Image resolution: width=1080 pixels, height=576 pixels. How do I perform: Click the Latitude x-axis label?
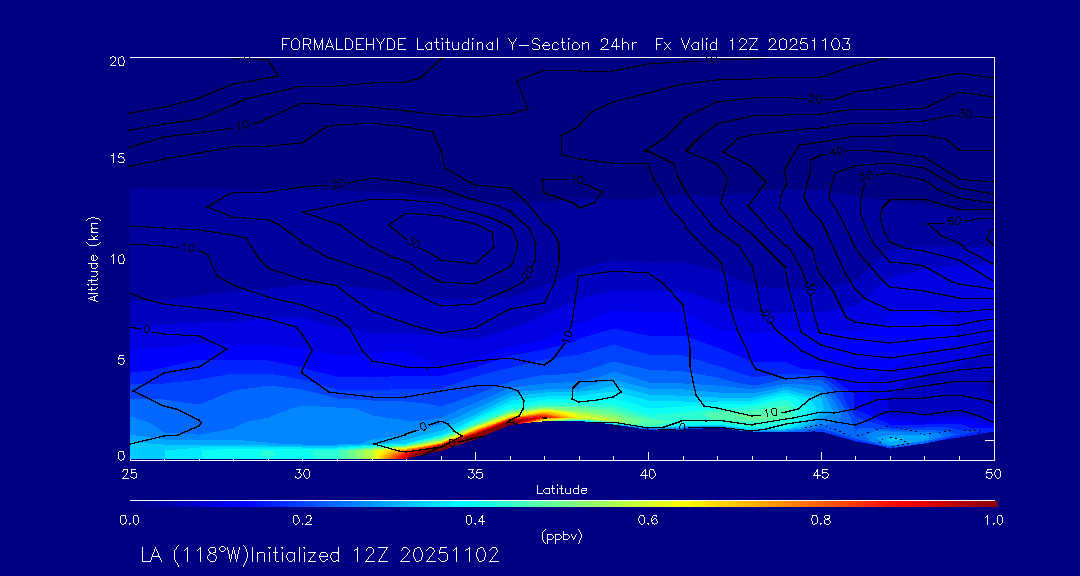561,490
